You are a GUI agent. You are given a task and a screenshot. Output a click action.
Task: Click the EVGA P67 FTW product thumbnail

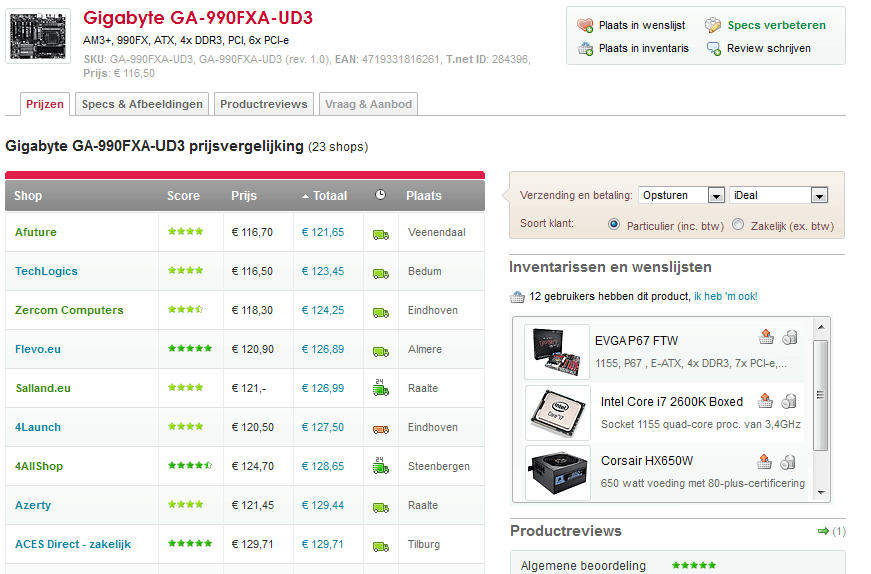[557, 352]
